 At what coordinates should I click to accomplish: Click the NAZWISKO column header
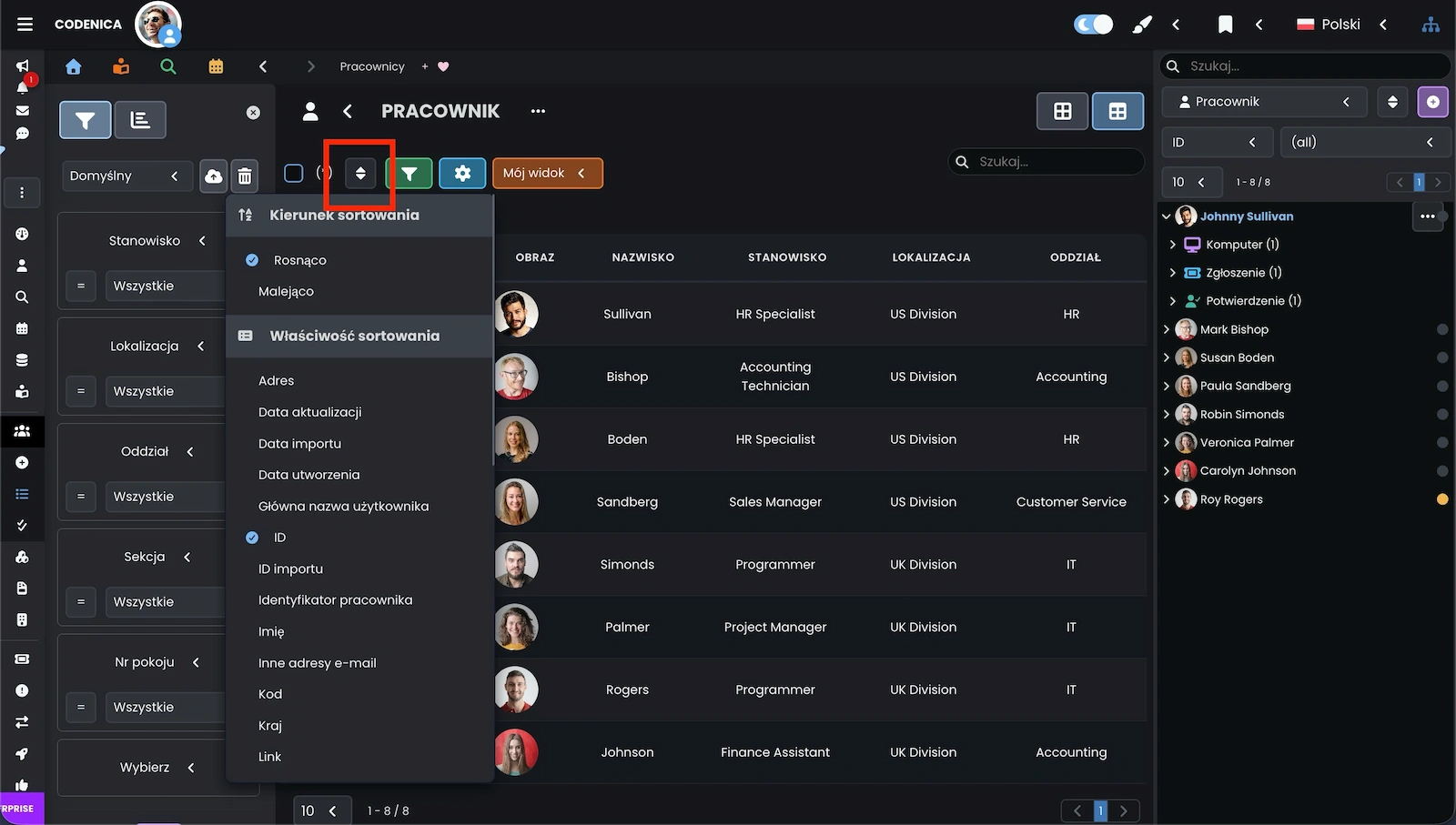point(642,257)
